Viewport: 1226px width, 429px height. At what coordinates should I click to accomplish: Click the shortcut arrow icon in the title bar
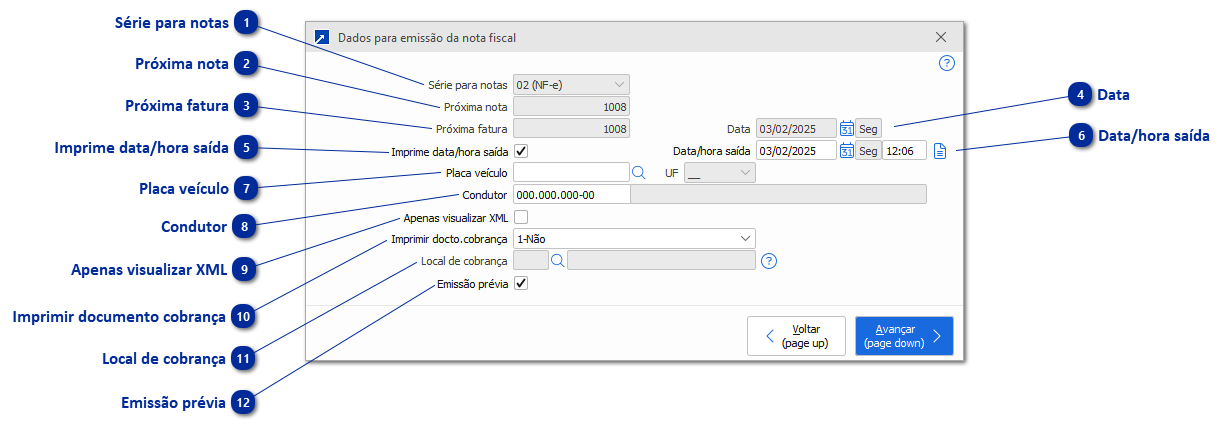[x=322, y=38]
